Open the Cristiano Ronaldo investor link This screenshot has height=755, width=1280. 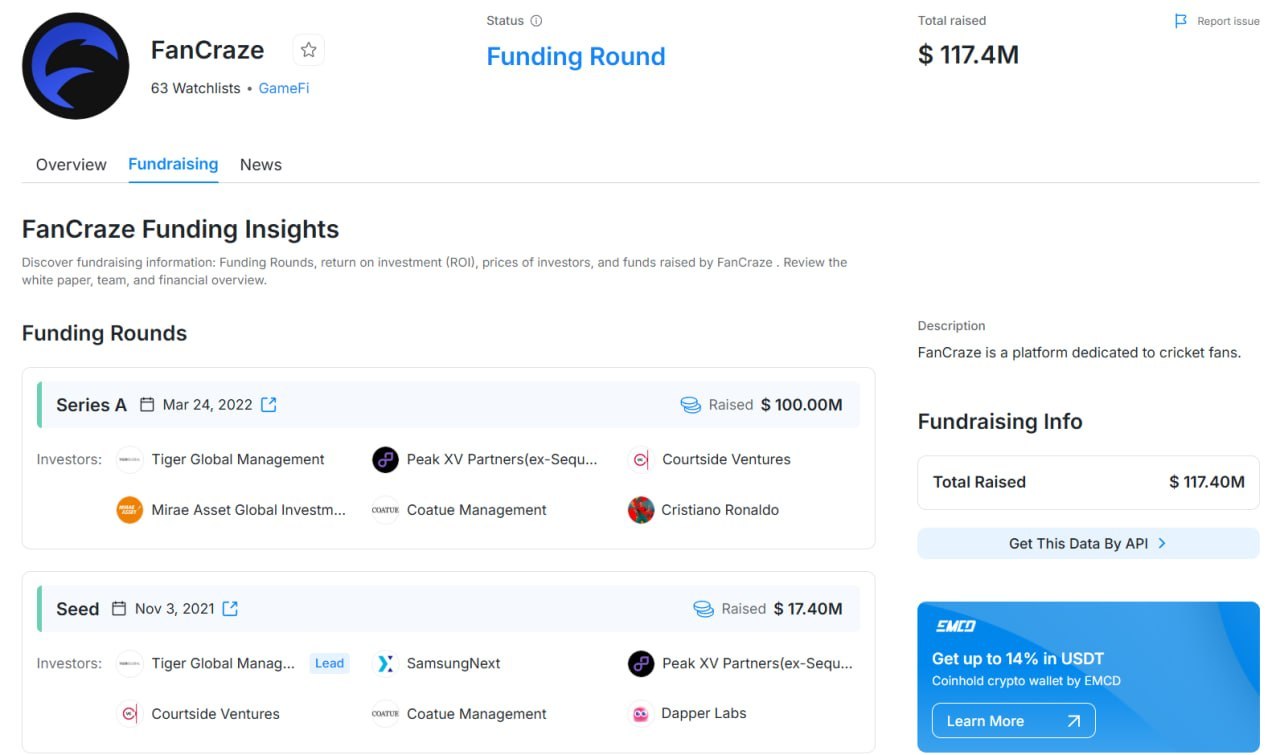click(x=720, y=510)
